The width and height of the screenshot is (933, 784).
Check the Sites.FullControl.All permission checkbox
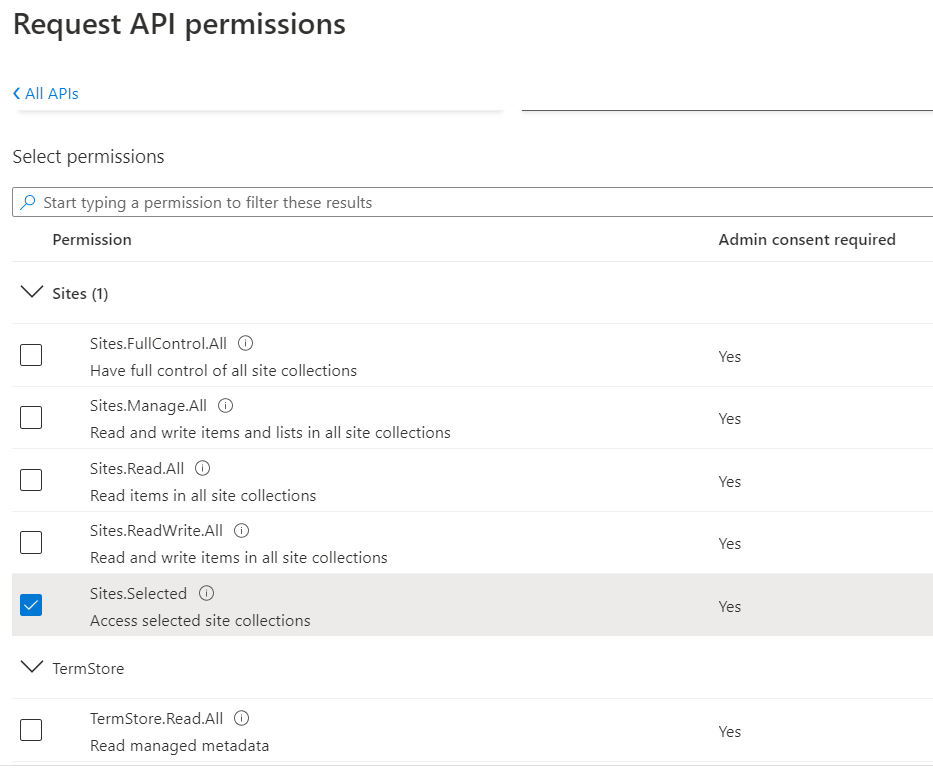[30, 355]
